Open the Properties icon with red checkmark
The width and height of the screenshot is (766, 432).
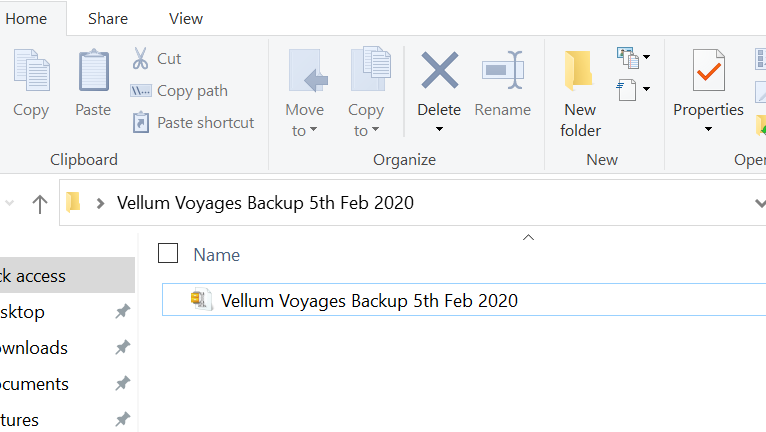tap(708, 70)
